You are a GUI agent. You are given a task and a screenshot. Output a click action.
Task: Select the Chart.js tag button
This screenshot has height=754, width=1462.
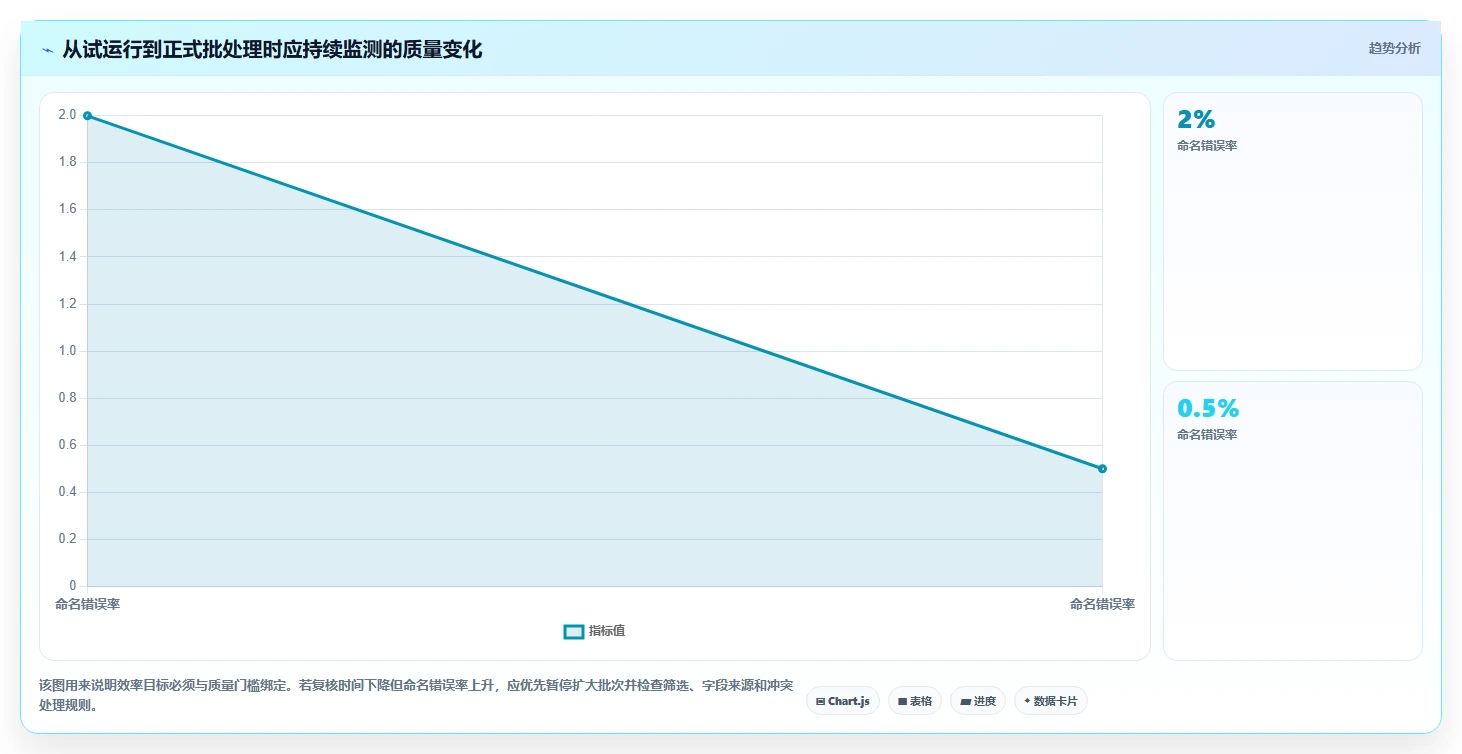tap(843, 701)
